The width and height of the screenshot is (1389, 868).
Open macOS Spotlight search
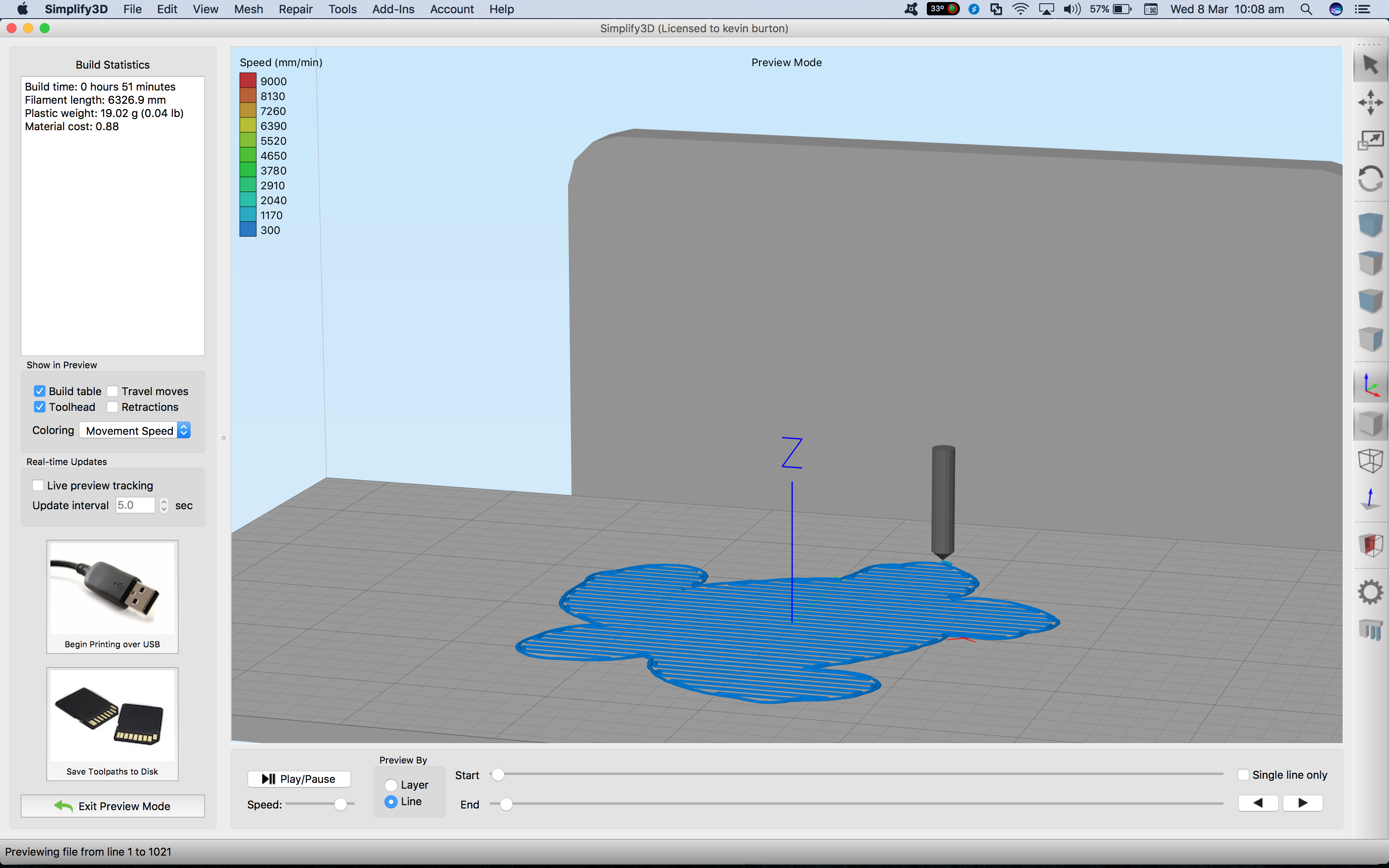click(x=1306, y=9)
